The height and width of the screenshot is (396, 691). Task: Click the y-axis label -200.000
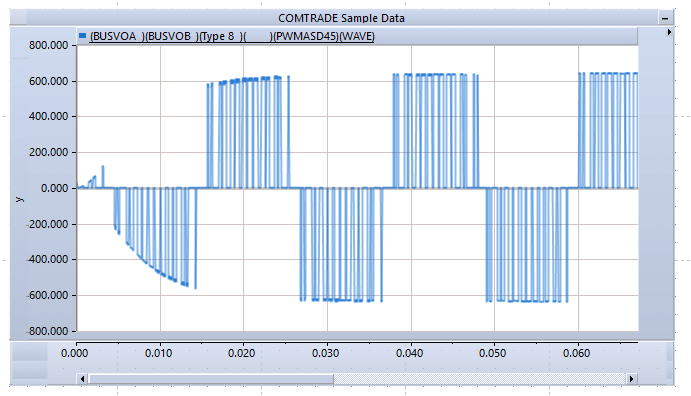coord(48,224)
